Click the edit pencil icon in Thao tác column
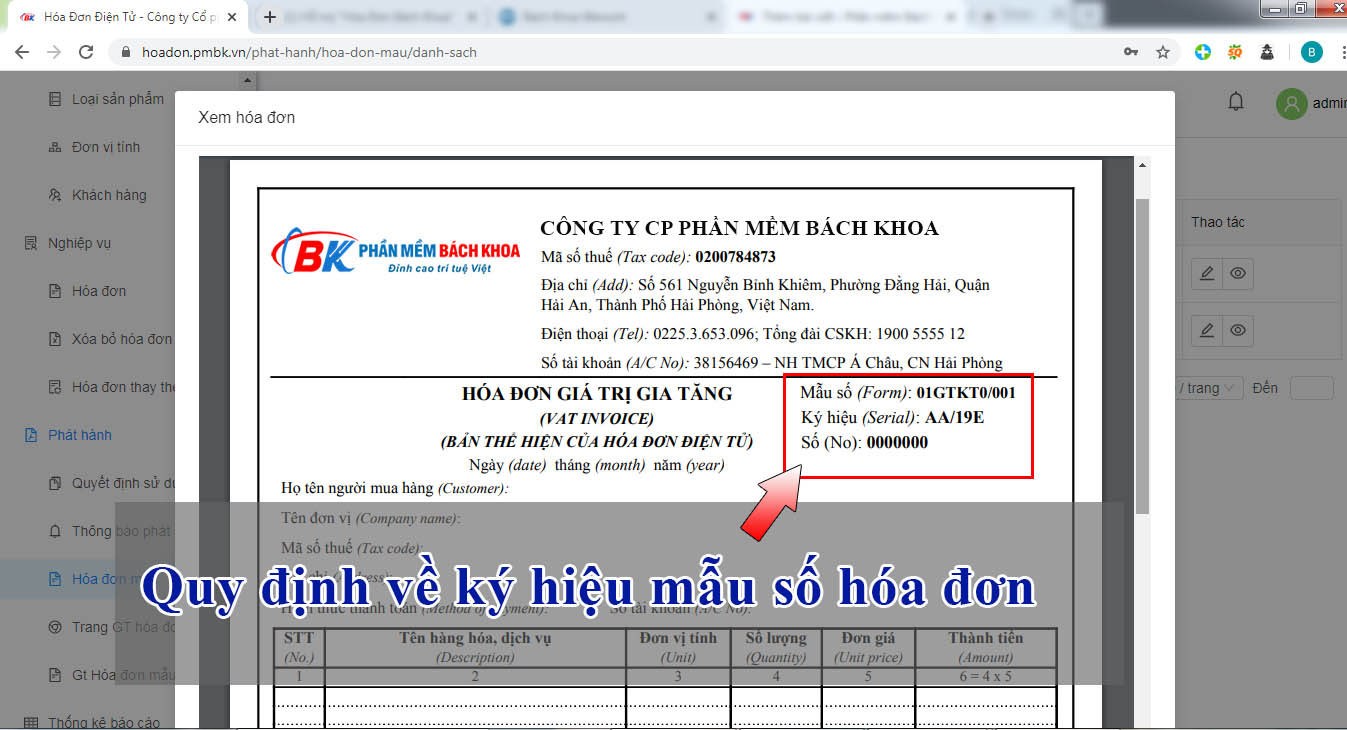This screenshot has width=1347, height=730. click(1206, 273)
